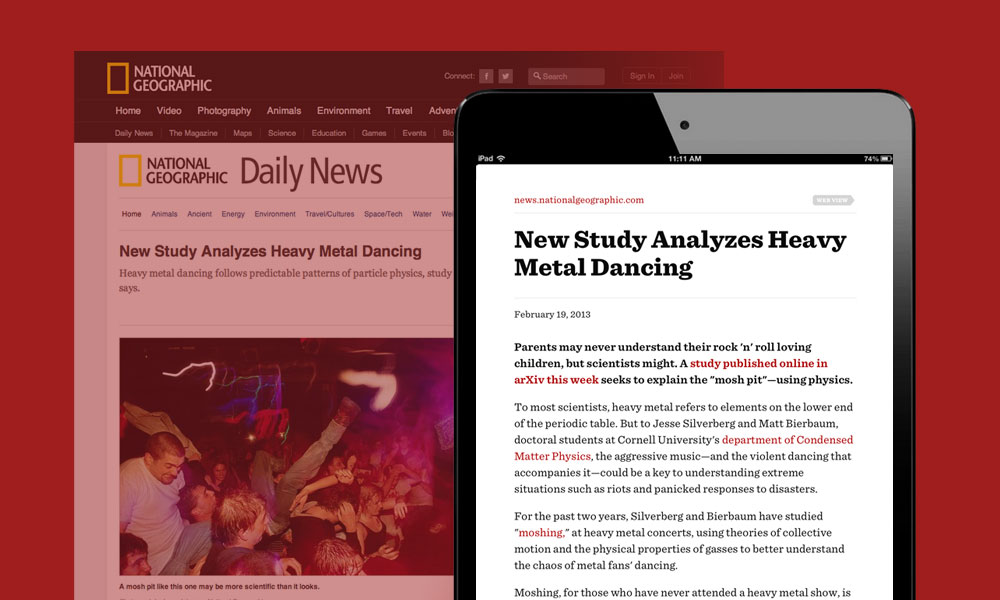This screenshot has width=1000, height=600.
Task: Tap the battery icon in the iPad status bar
Action: coord(886,158)
